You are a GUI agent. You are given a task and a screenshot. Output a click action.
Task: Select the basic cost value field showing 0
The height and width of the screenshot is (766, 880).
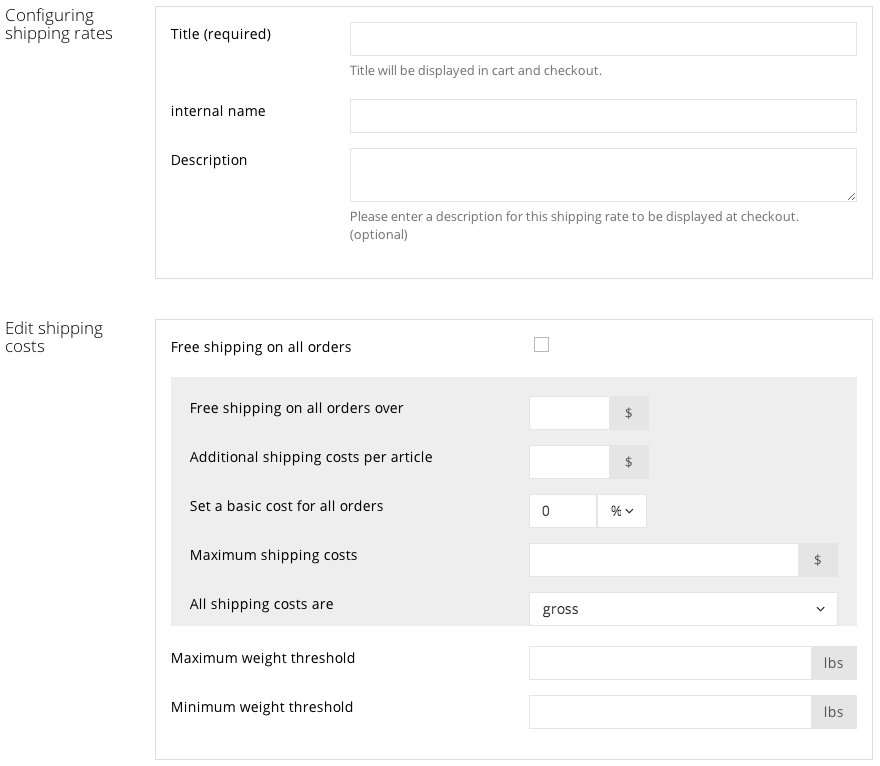tap(563, 511)
